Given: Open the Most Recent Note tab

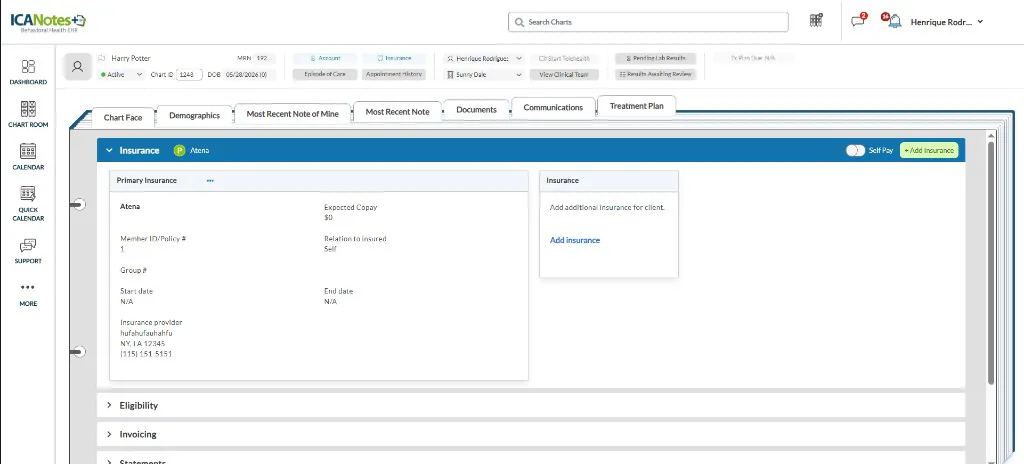Looking at the screenshot, I should tap(397, 112).
